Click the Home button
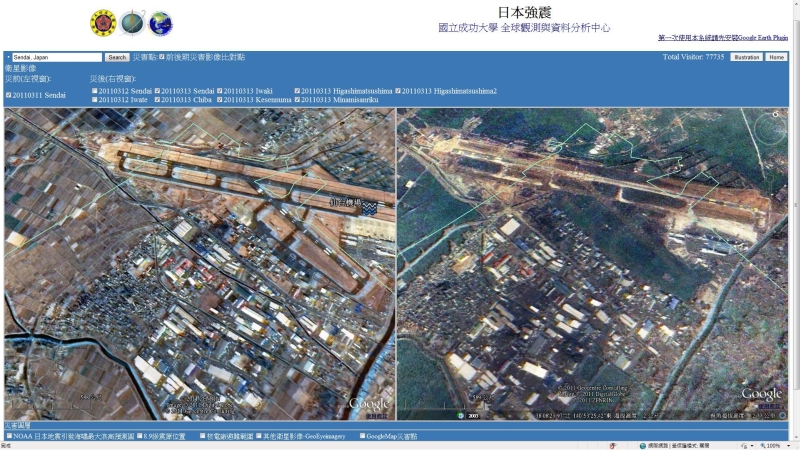This screenshot has height=450, width=800. 776,57
